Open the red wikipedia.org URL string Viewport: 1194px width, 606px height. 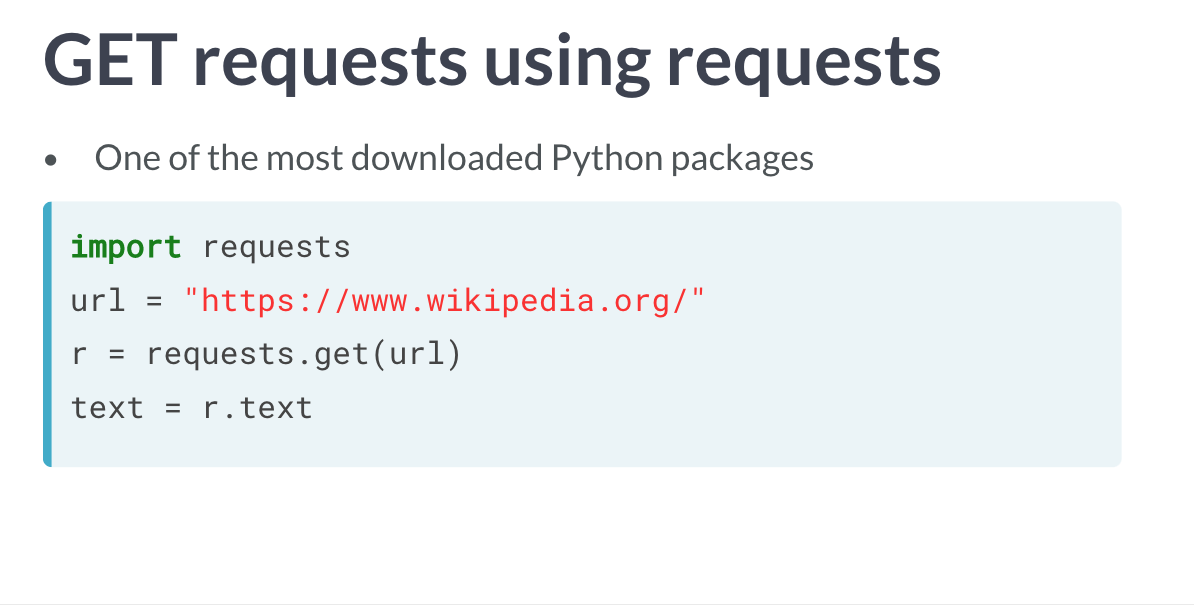445,301
